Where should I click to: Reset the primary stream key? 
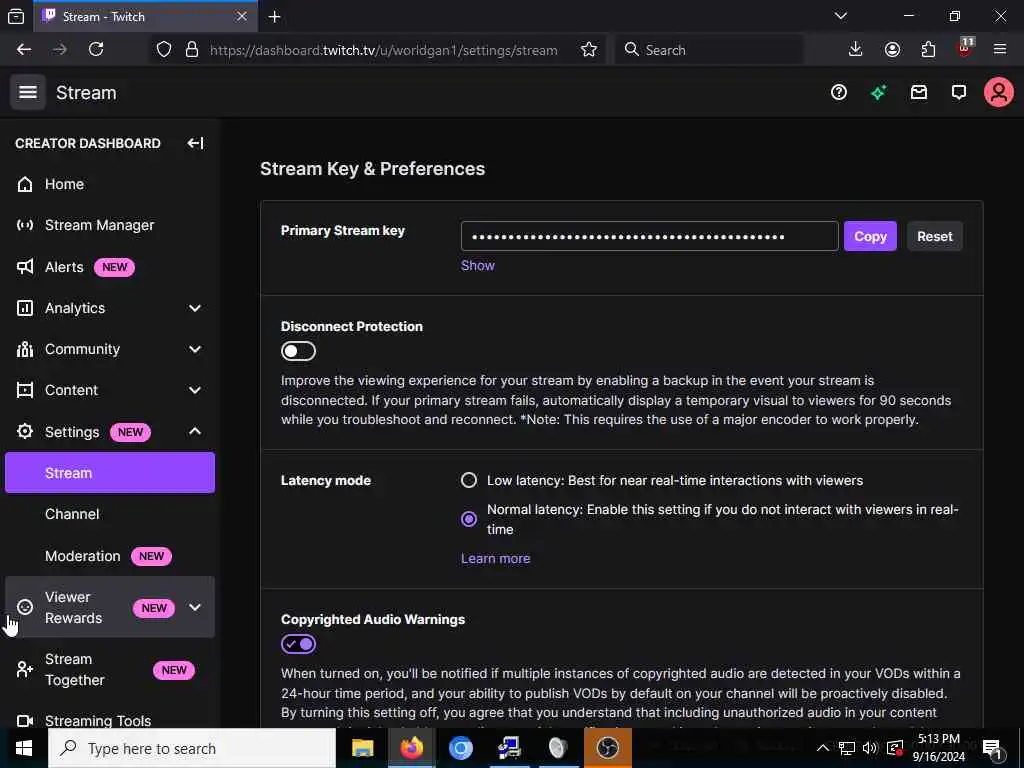[x=935, y=236]
